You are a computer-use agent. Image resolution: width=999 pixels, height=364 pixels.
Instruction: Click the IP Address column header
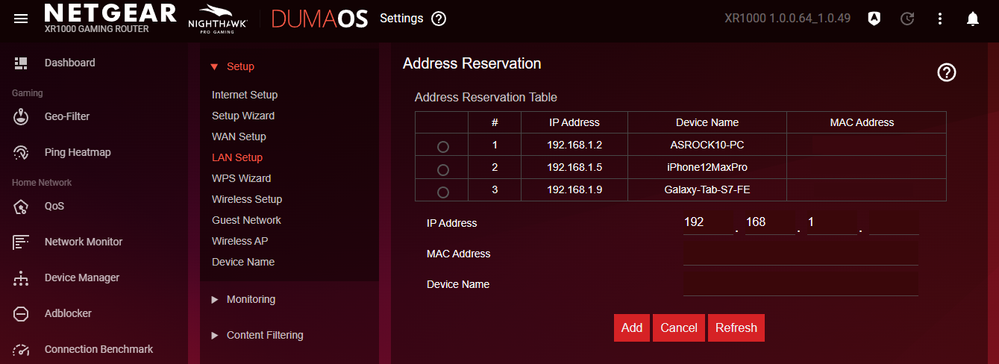coord(574,122)
